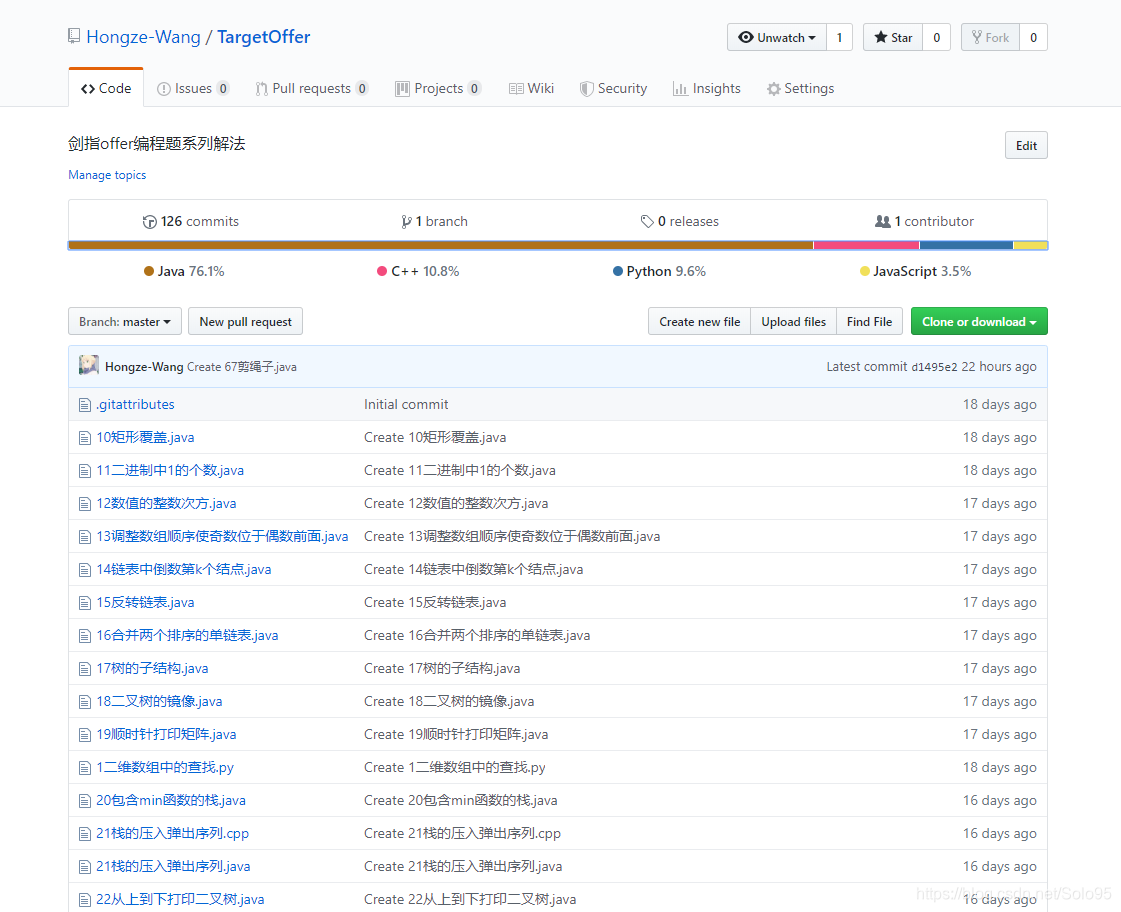Screen dimensions: 1121x912
Task: Click the file icon for 10矩形覆盖.java
Action: [85, 438]
